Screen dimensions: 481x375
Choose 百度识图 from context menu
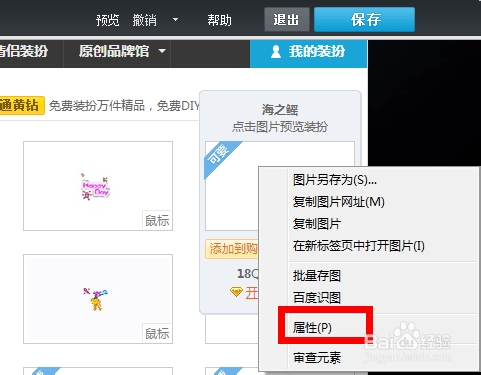click(x=317, y=298)
